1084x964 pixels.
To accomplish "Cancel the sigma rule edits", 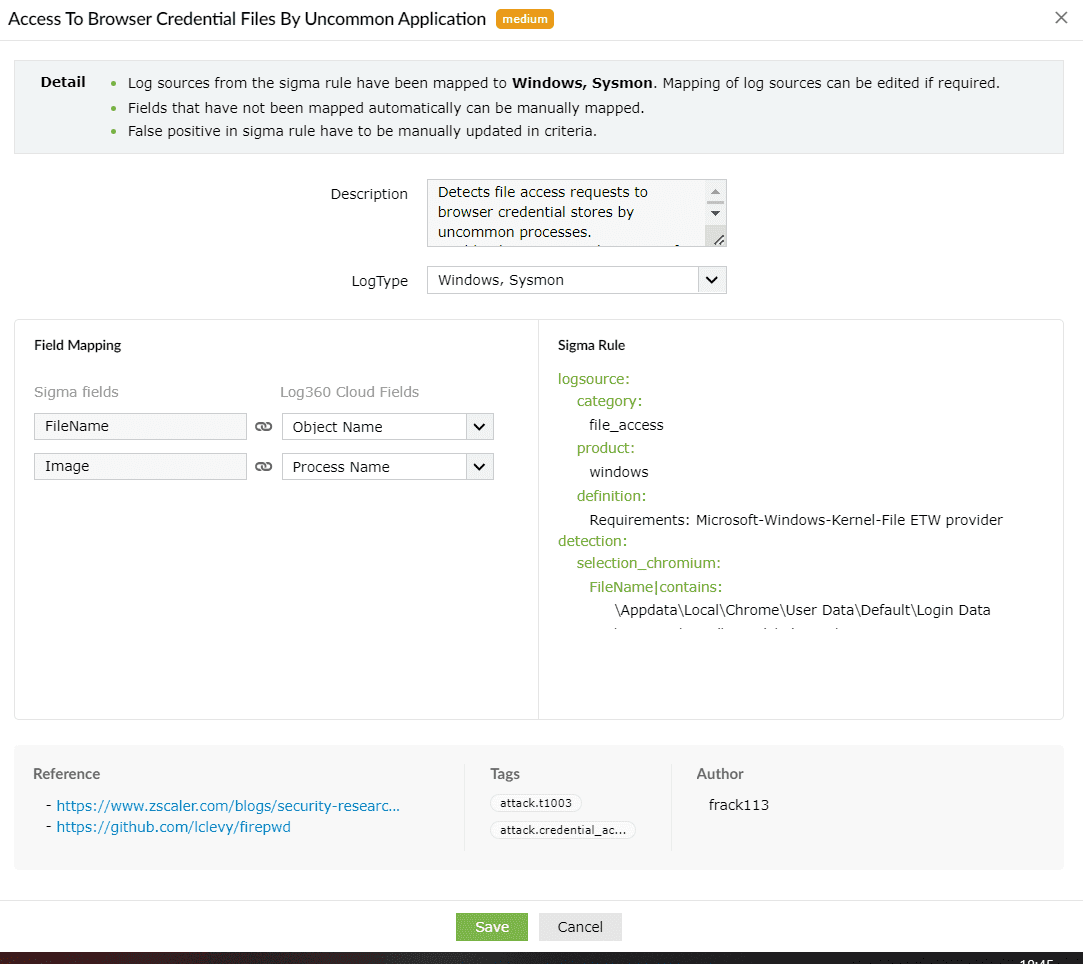I will tap(580, 927).
